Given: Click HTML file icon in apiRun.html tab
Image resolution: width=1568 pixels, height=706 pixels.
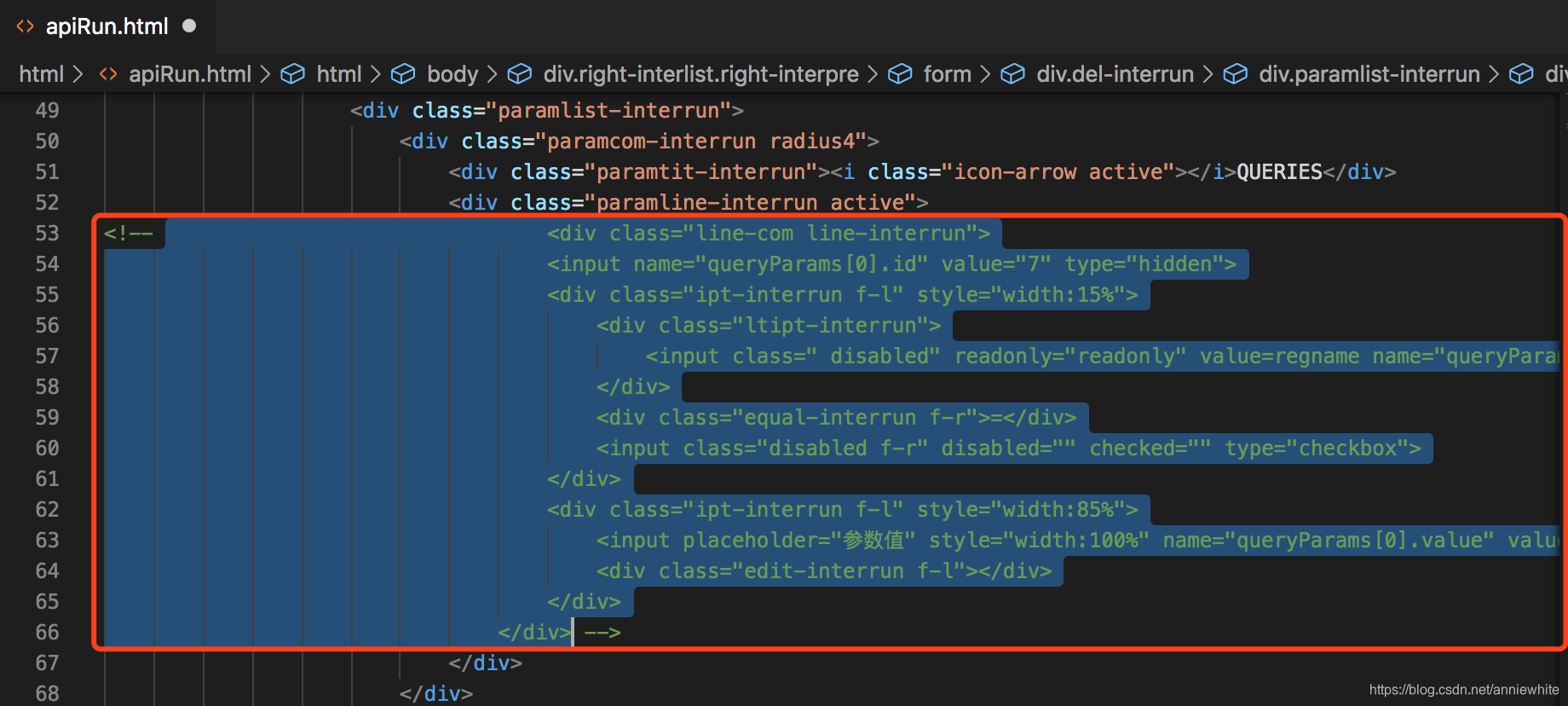Looking at the screenshot, I should point(26,26).
